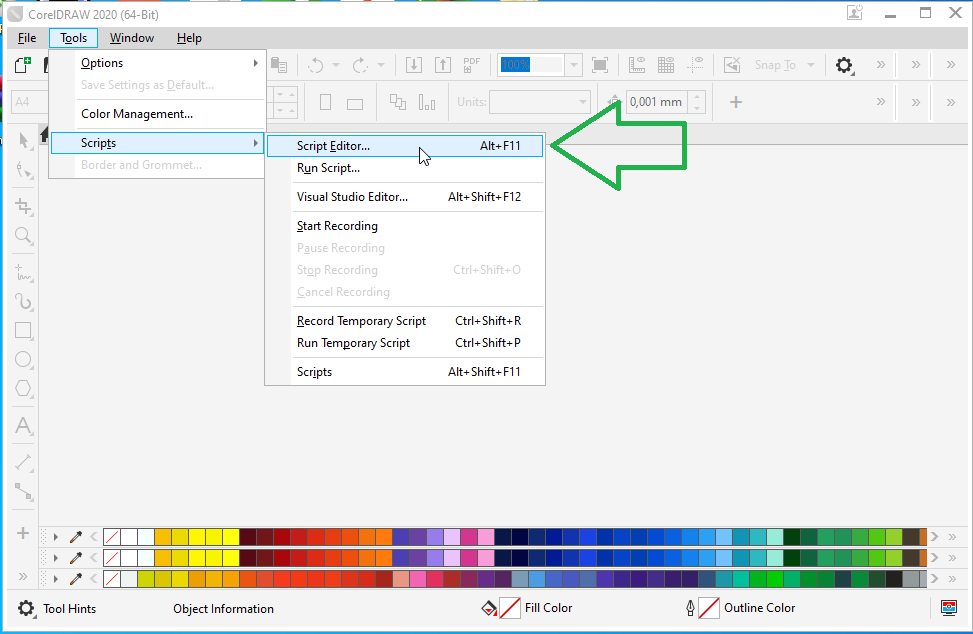Click the Redo arrow icon
This screenshot has width=973, height=634.
(360, 65)
